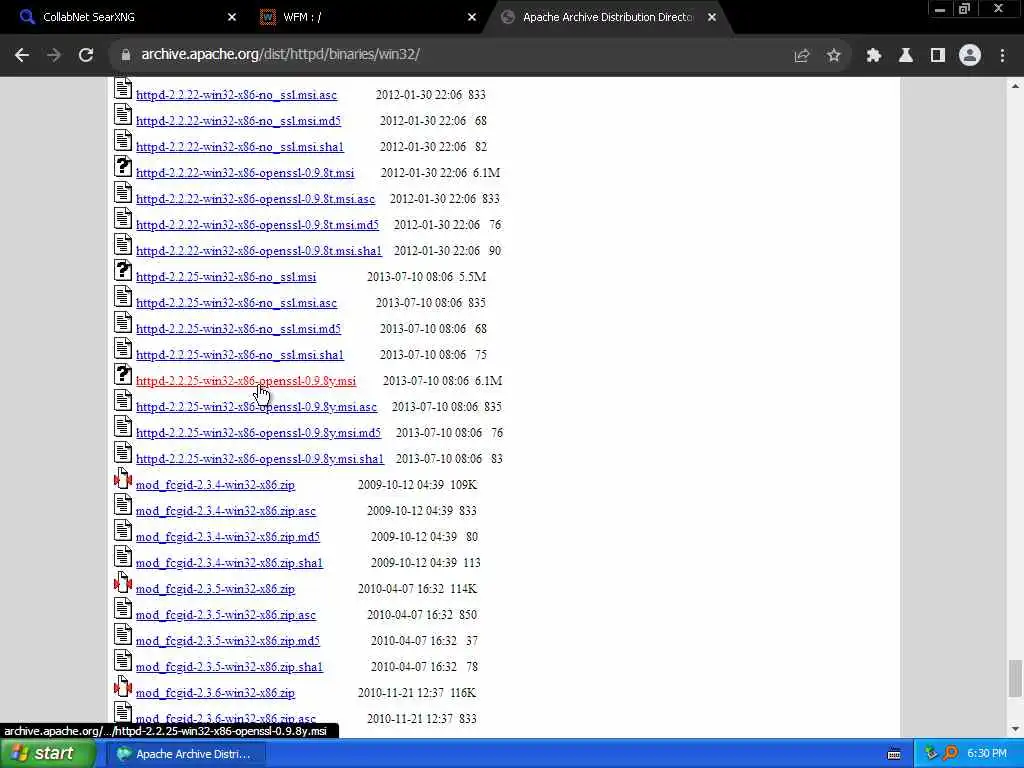The image size is (1024, 768).
Task: Toggle the browser side panel
Action: click(937, 56)
